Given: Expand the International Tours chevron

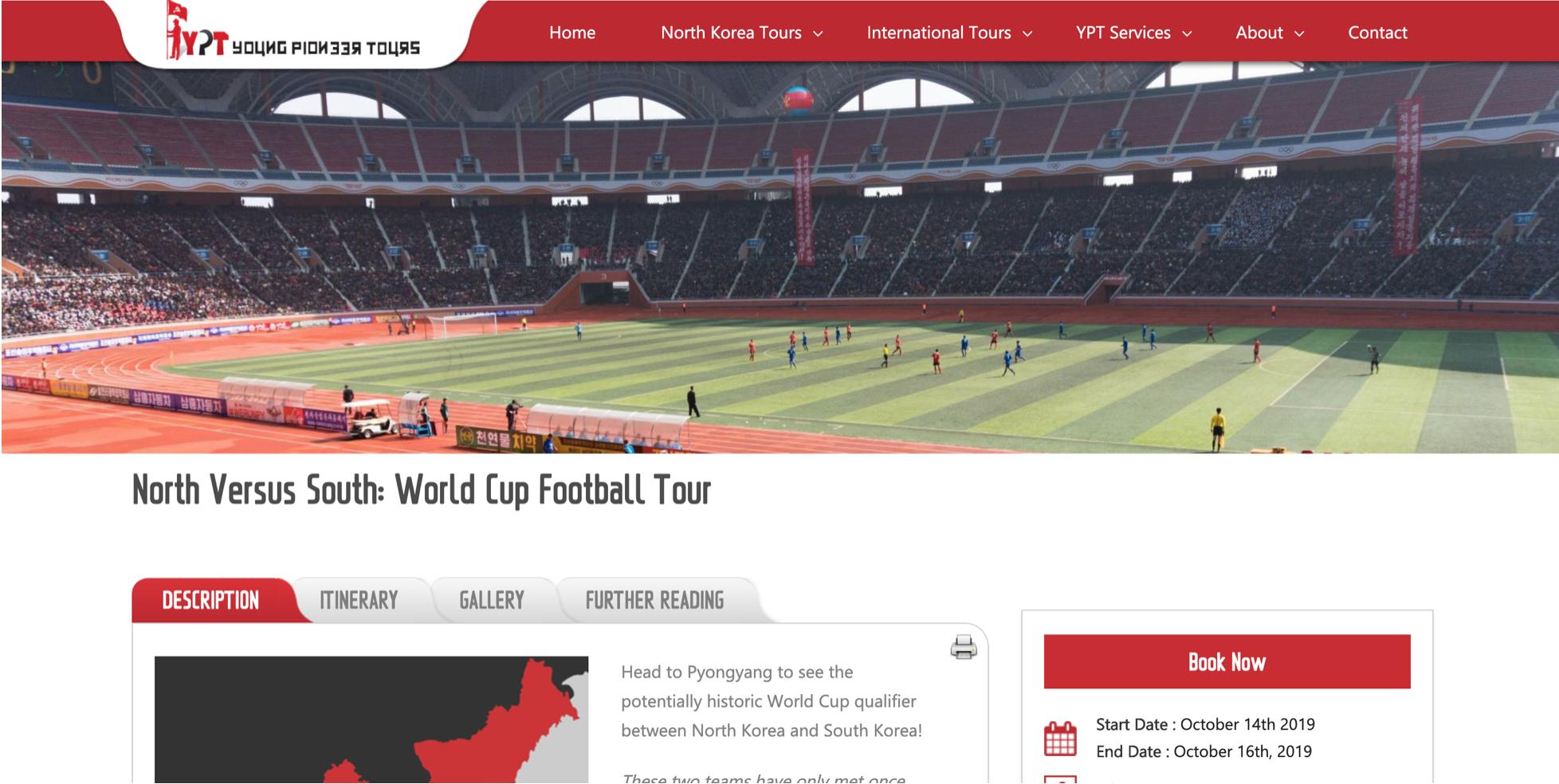Looking at the screenshot, I should pos(1027,34).
